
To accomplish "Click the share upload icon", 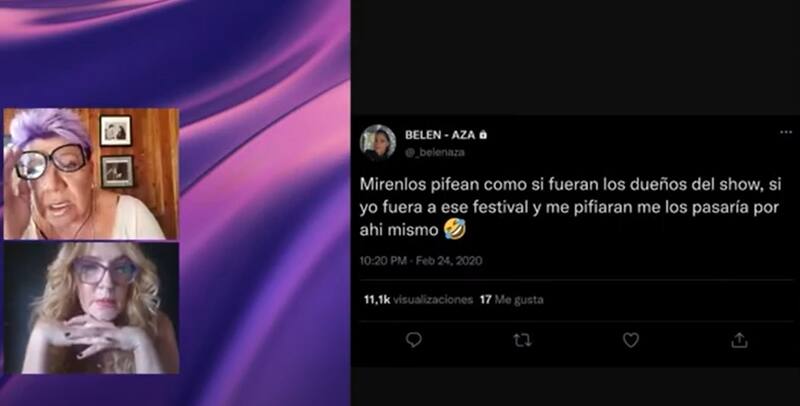I will [739, 340].
